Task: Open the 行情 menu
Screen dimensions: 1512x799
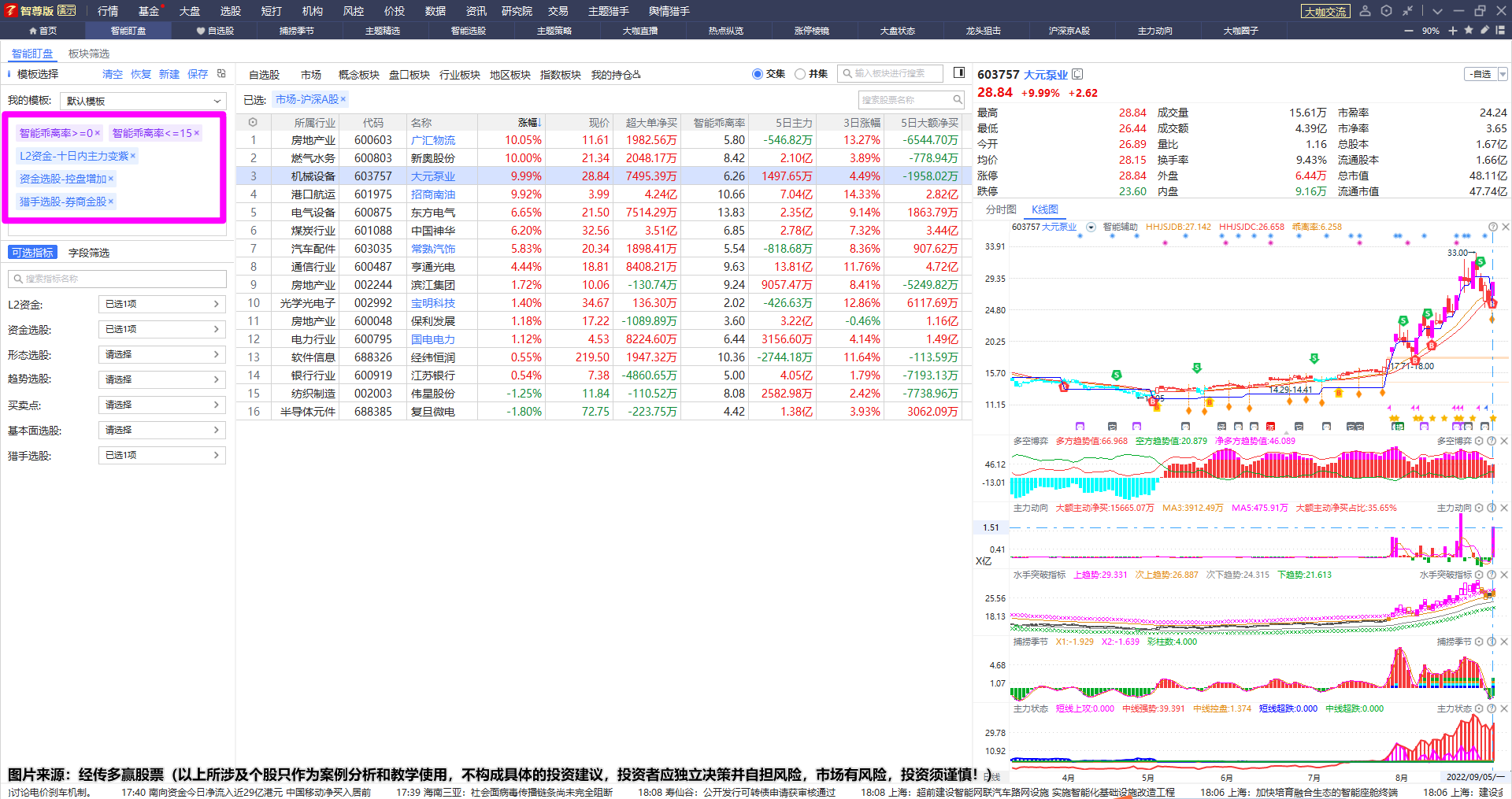Action: coord(108,11)
